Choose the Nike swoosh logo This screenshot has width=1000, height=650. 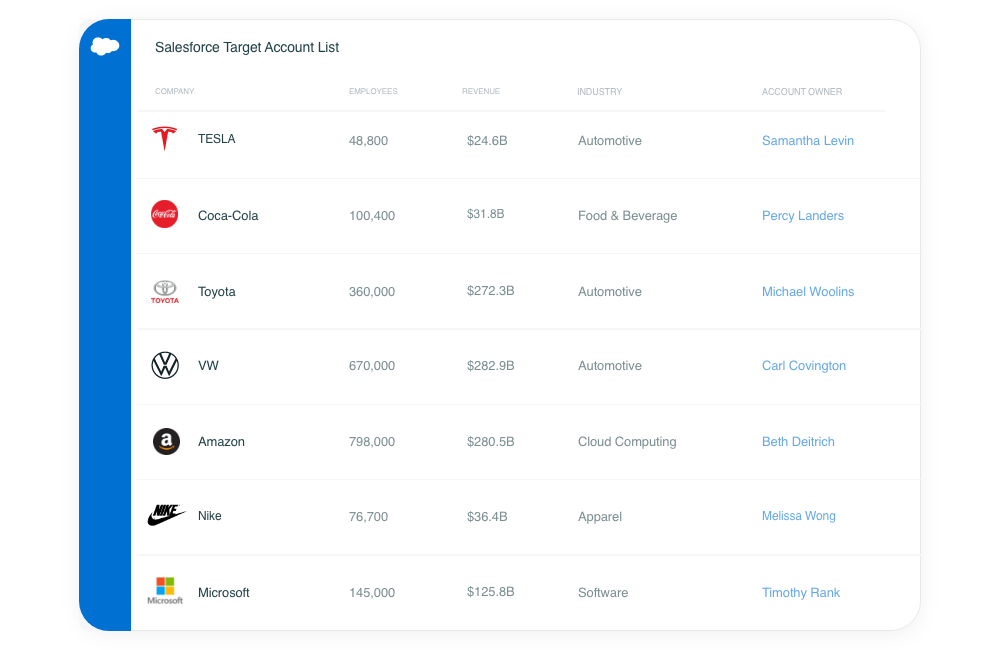click(x=166, y=515)
